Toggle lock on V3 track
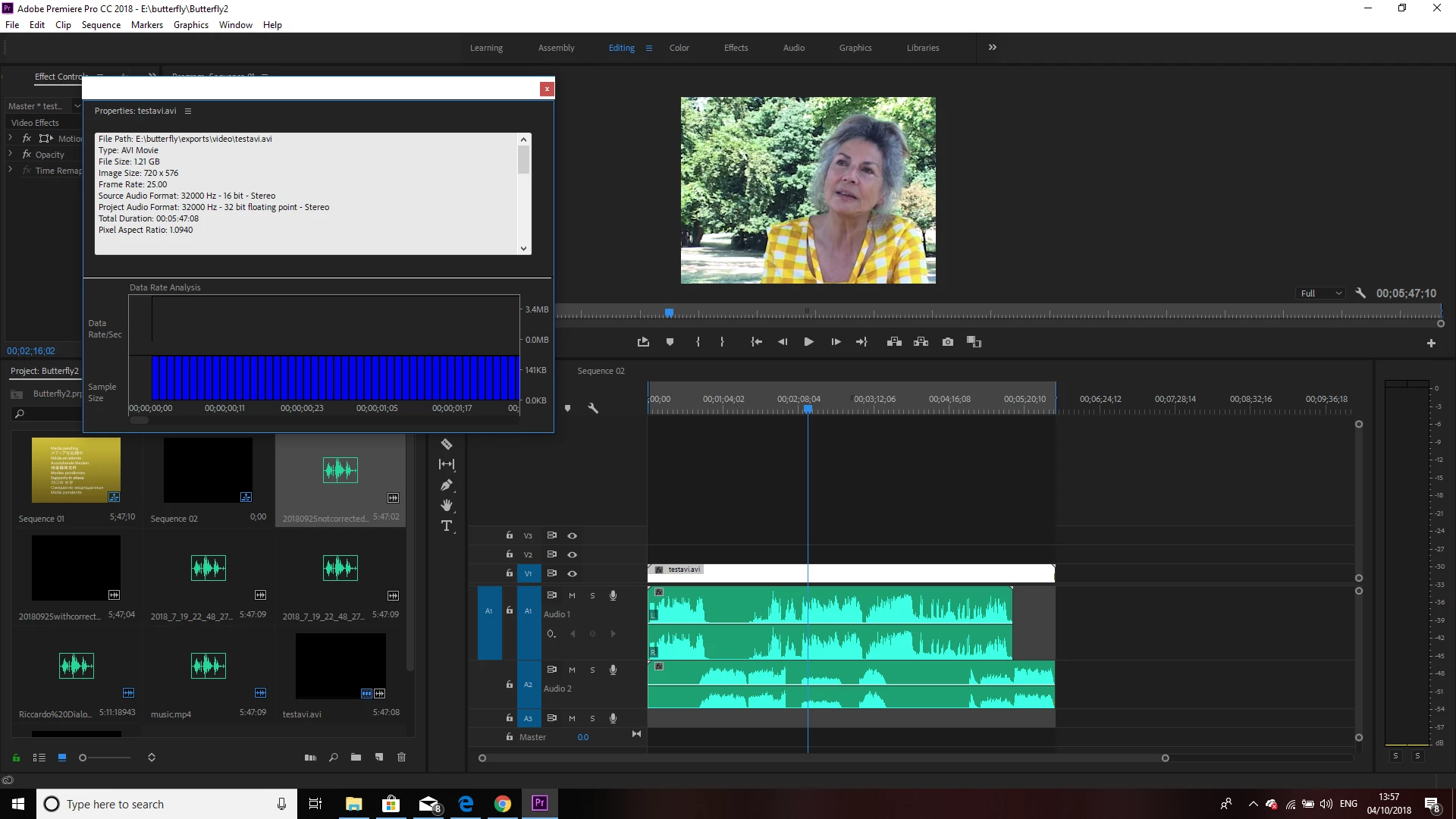Viewport: 1456px width, 819px height. coord(510,535)
